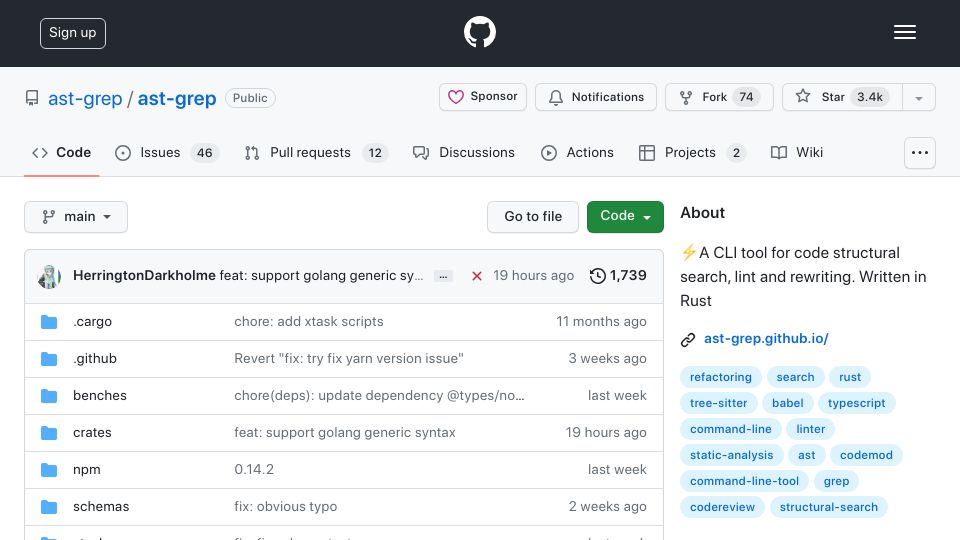Expand the green Code dropdown
960x540 pixels.
[625, 217]
